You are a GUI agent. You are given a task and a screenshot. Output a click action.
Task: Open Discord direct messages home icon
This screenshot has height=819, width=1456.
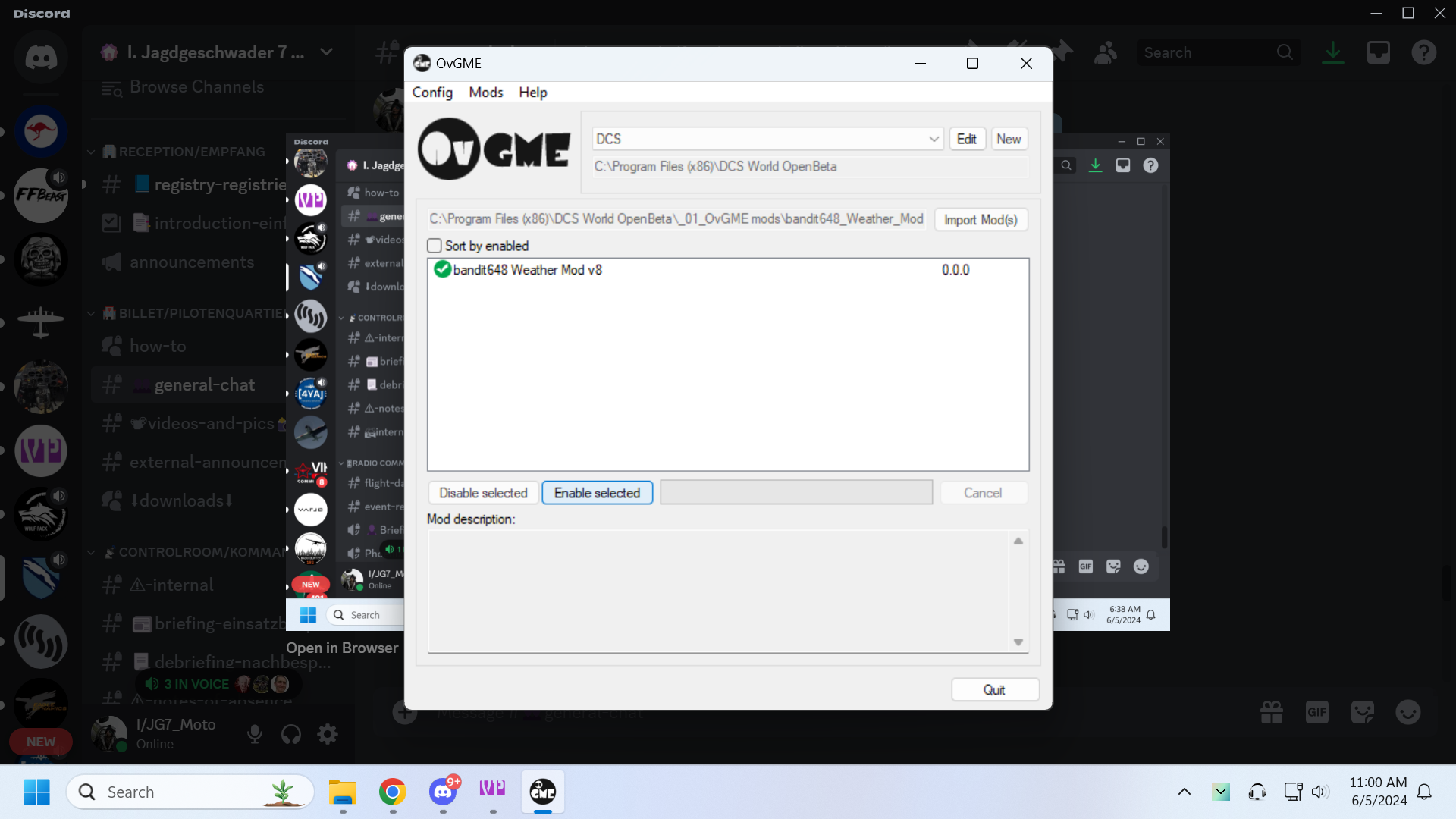41,58
